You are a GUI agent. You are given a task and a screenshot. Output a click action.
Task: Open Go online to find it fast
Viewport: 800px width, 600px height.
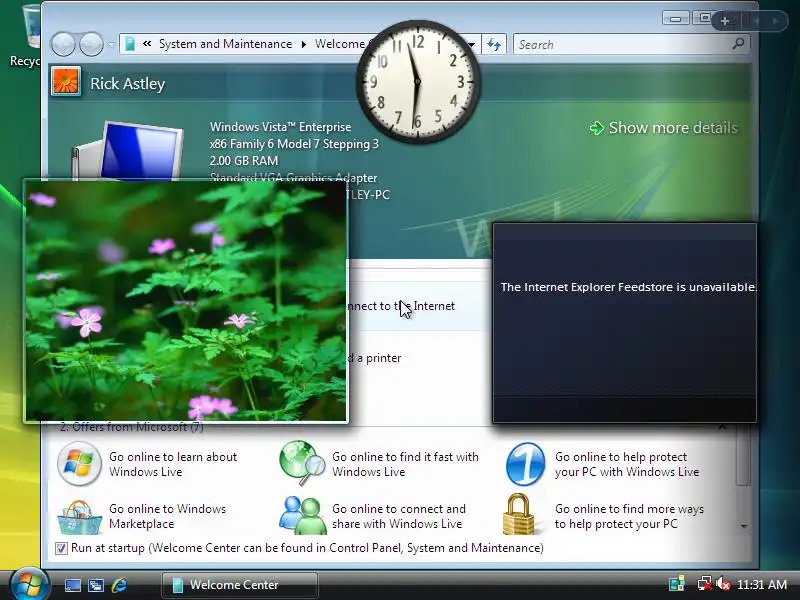(x=406, y=464)
